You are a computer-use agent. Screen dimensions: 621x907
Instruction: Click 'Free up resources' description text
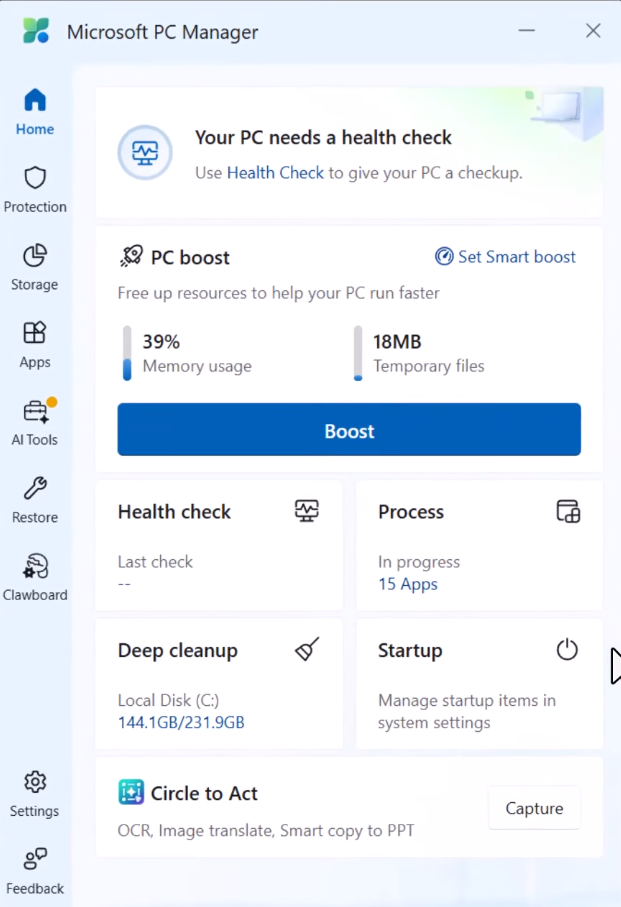click(278, 293)
